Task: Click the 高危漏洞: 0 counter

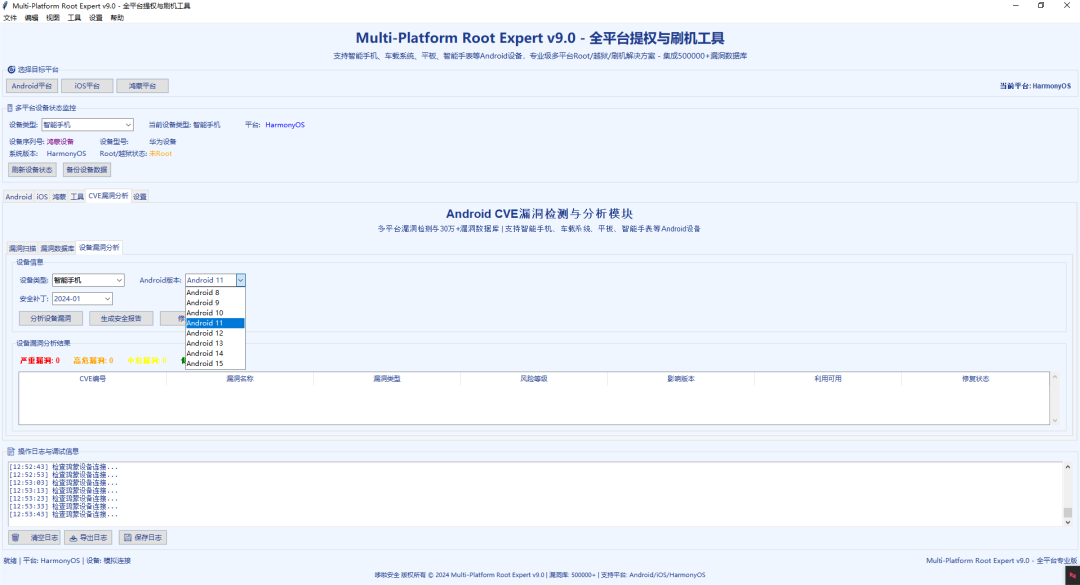Action: pos(93,360)
